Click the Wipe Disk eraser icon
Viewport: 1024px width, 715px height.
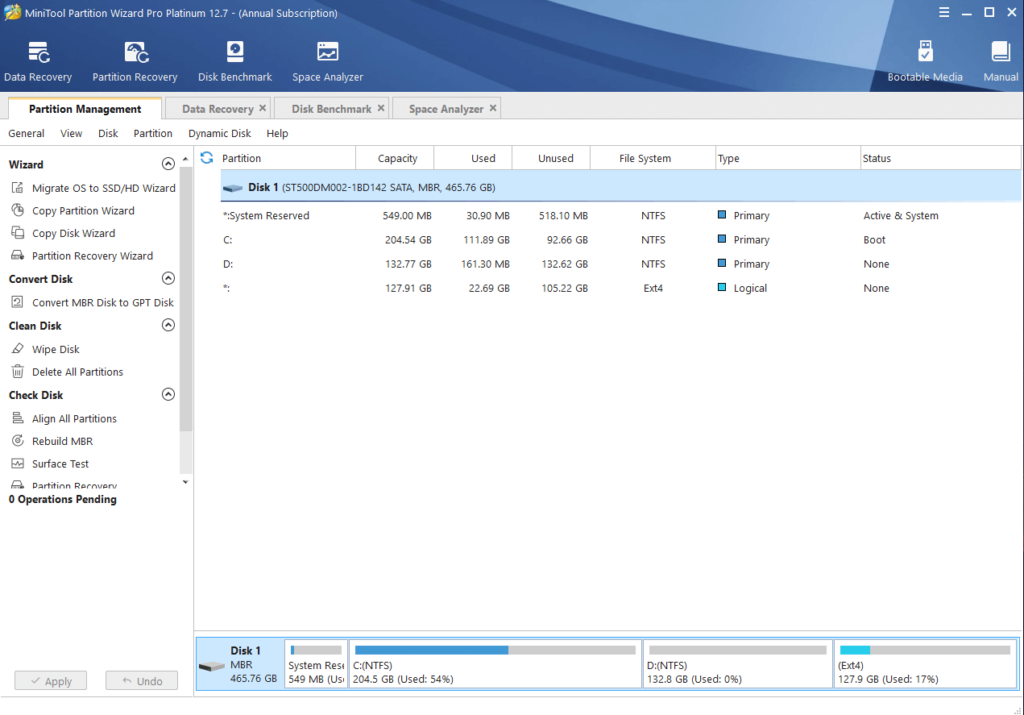point(18,349)
